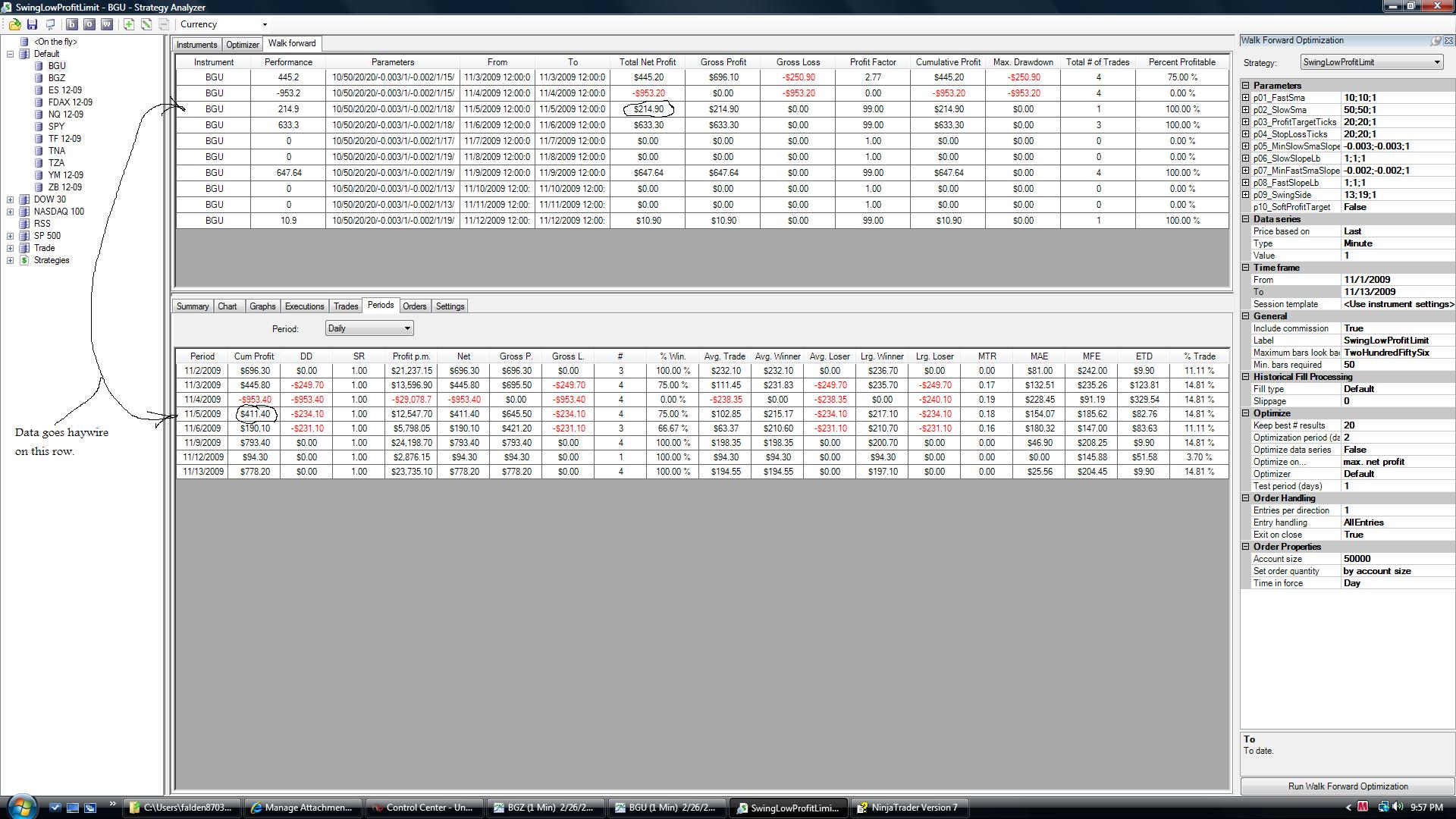Expand the p09_SwingSide parameter
1456x819 pixels.
(x=1246, y=195)
